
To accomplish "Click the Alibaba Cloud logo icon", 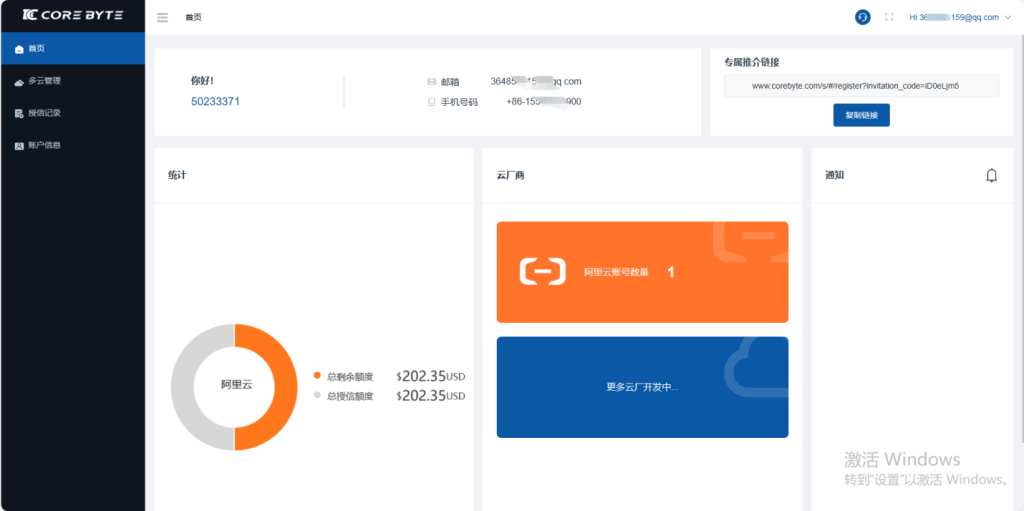I will (543, 272).
